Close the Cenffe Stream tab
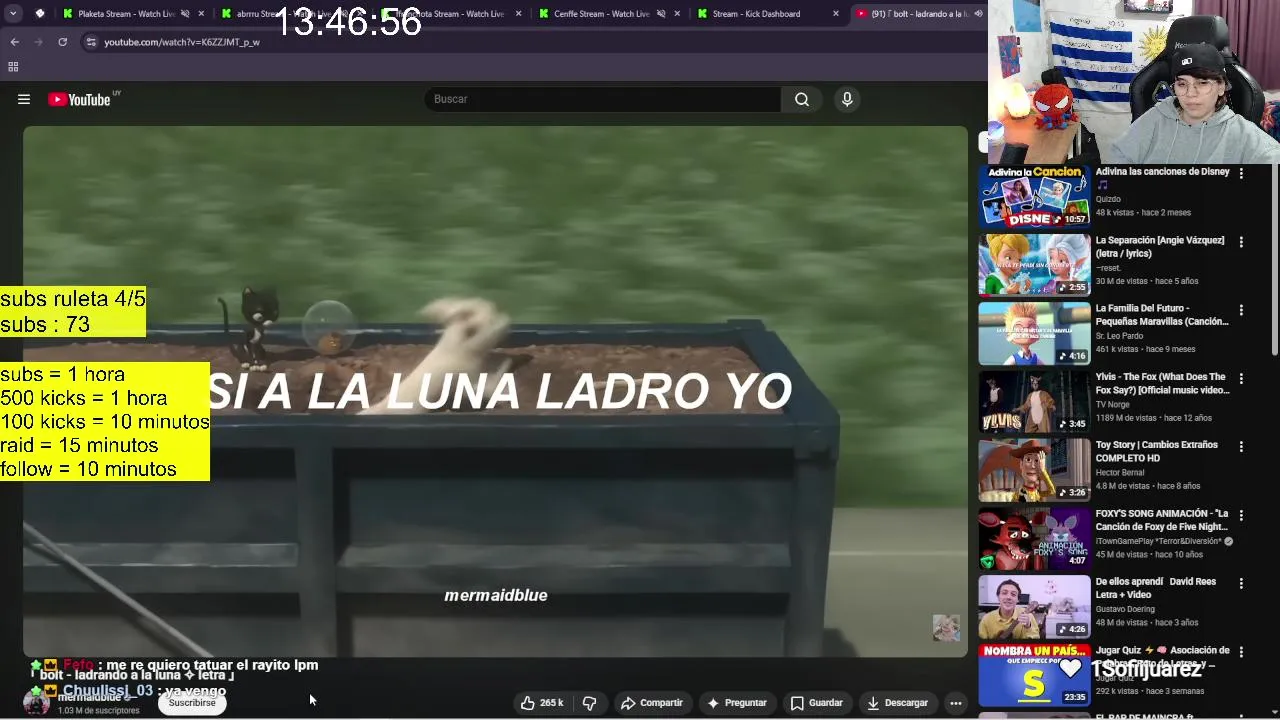Screen dimensions: 1280x720 [677, 14]
